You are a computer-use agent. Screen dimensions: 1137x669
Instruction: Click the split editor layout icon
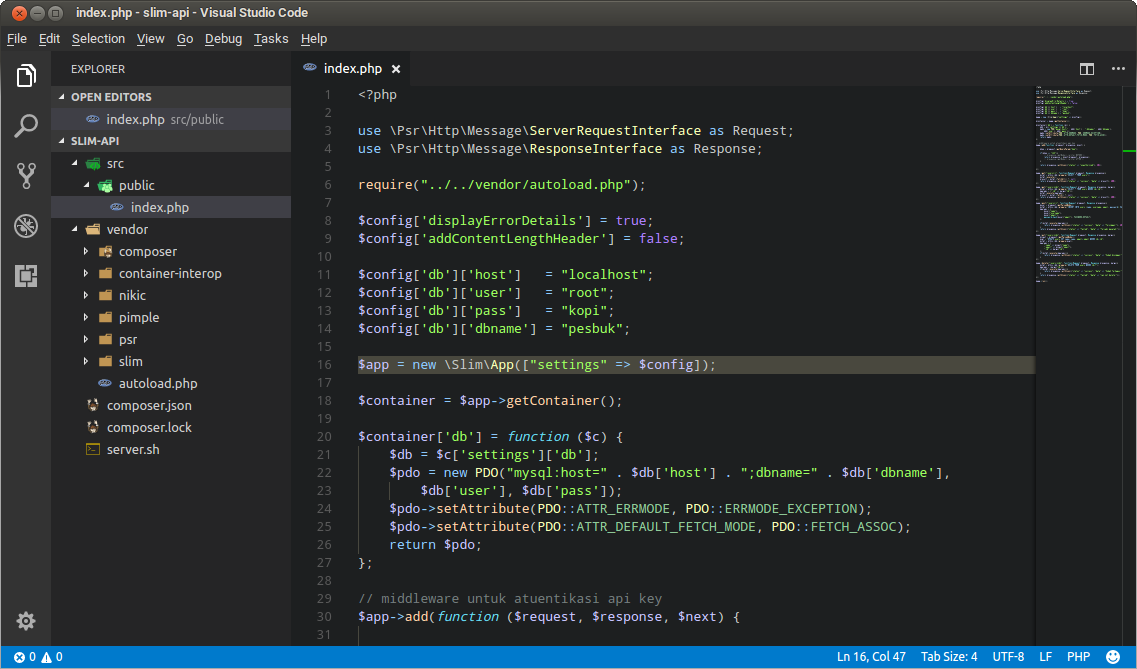click(x=1087, y=69)
